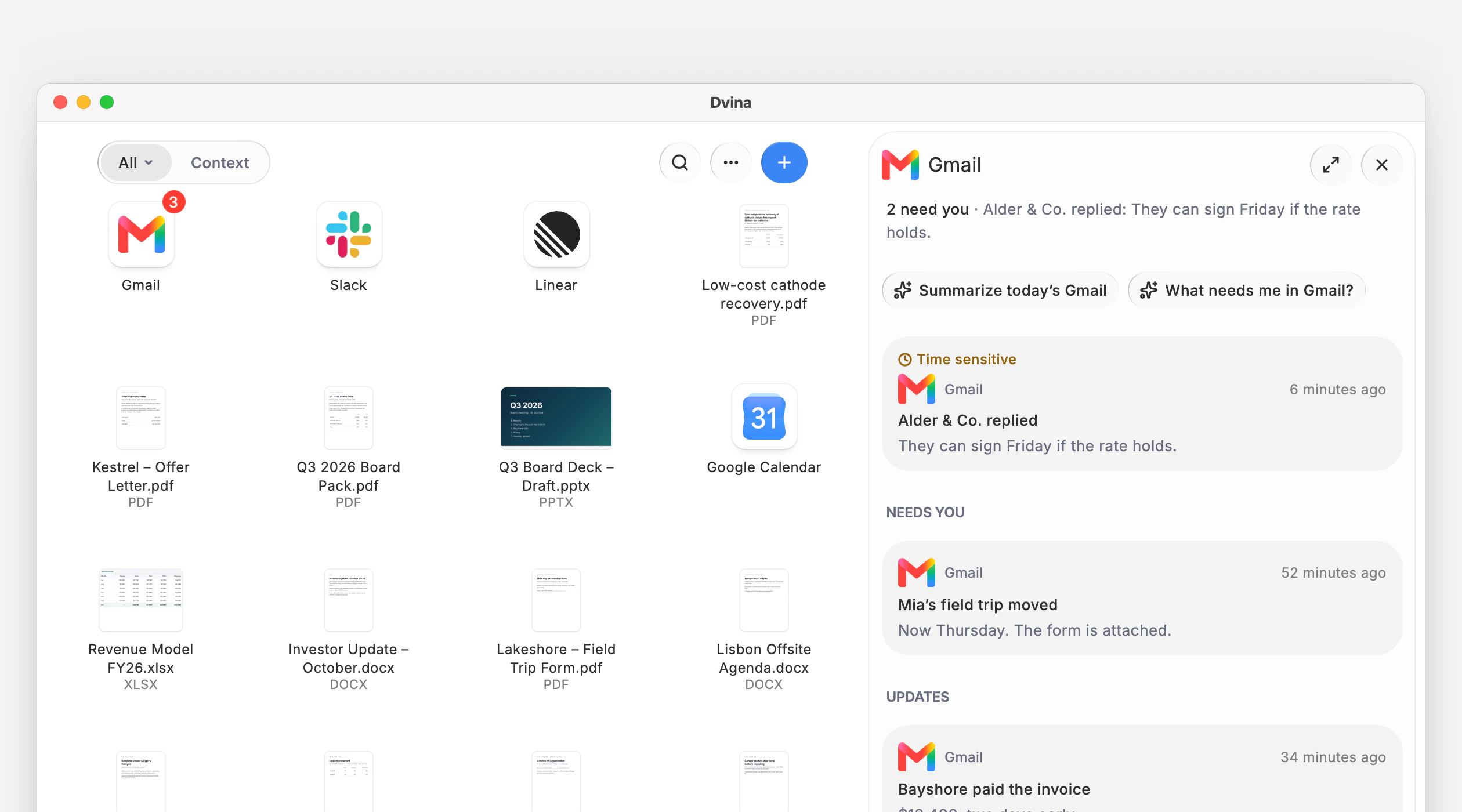1462x812 pixels.
Task: Click Time sensitive clock icon
Action: pos(904,360)
